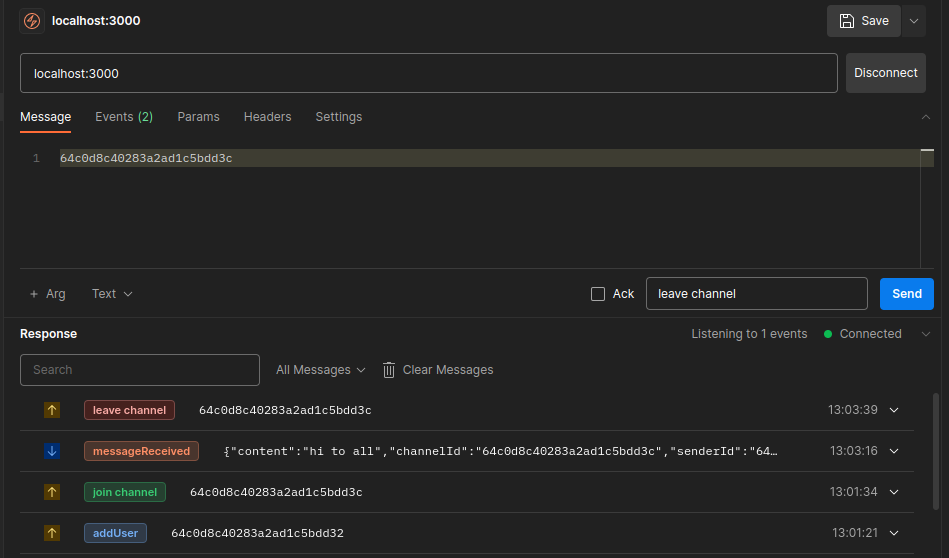Expand the leave channel message at 13:03:39
Viewport: 949px width, 558px height.
coord(894,410)
